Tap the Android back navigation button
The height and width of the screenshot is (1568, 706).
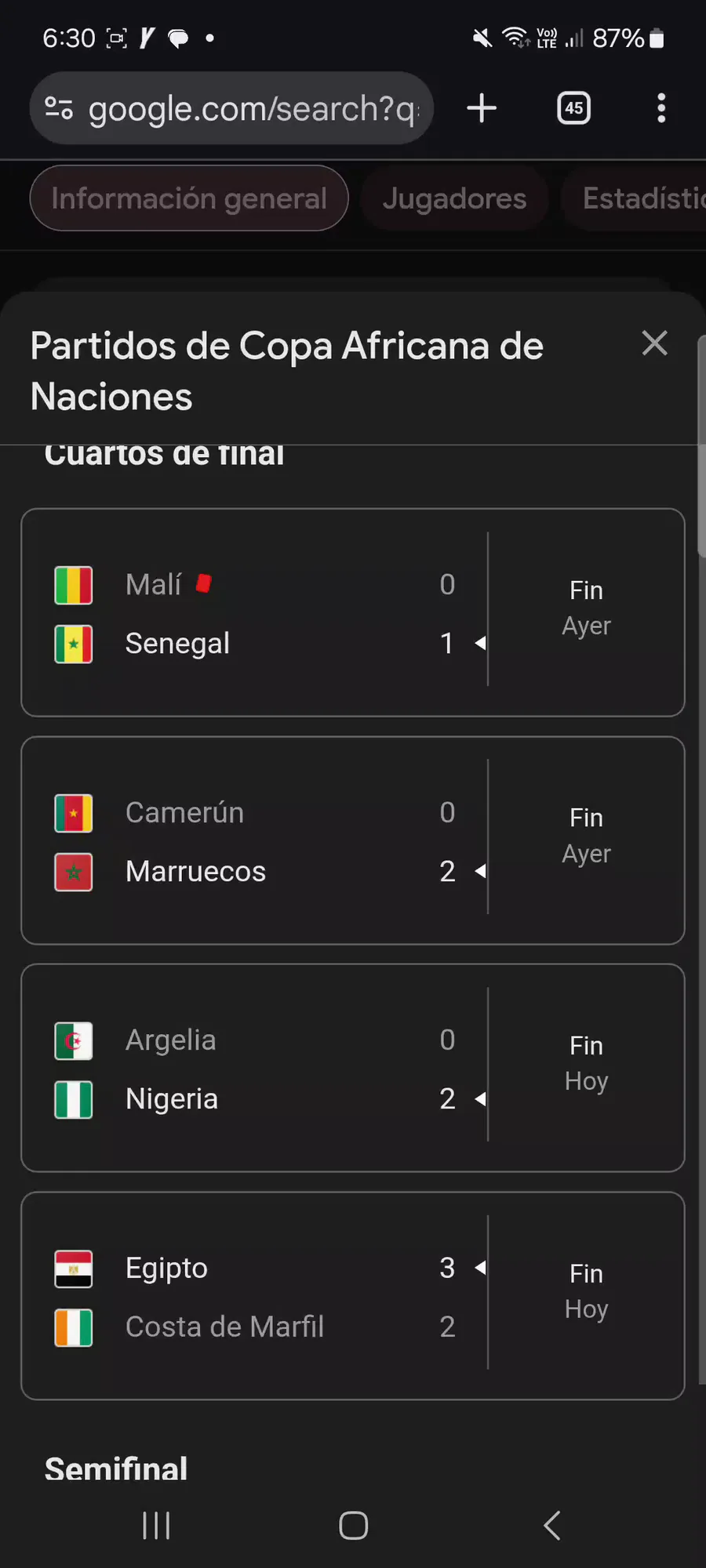pyautogui.click(x=552, y=1526)
